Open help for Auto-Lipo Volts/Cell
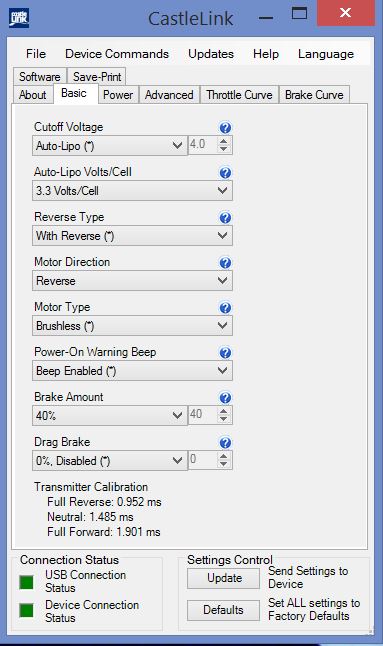 [x=225, y=173]
